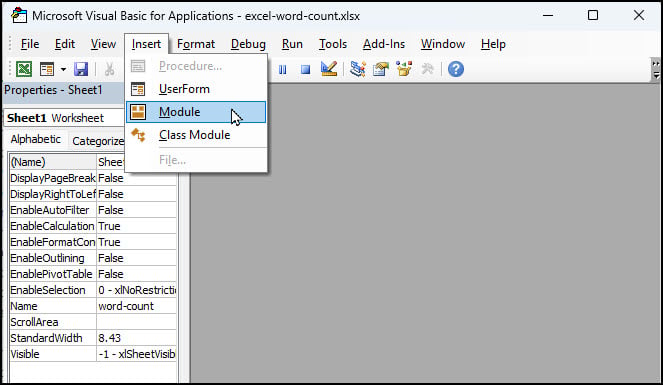This screenshot has height=385, width=663.
Task: Select the EnableOutlining property row
Action: pyautogui.click(x=93, y=258)
